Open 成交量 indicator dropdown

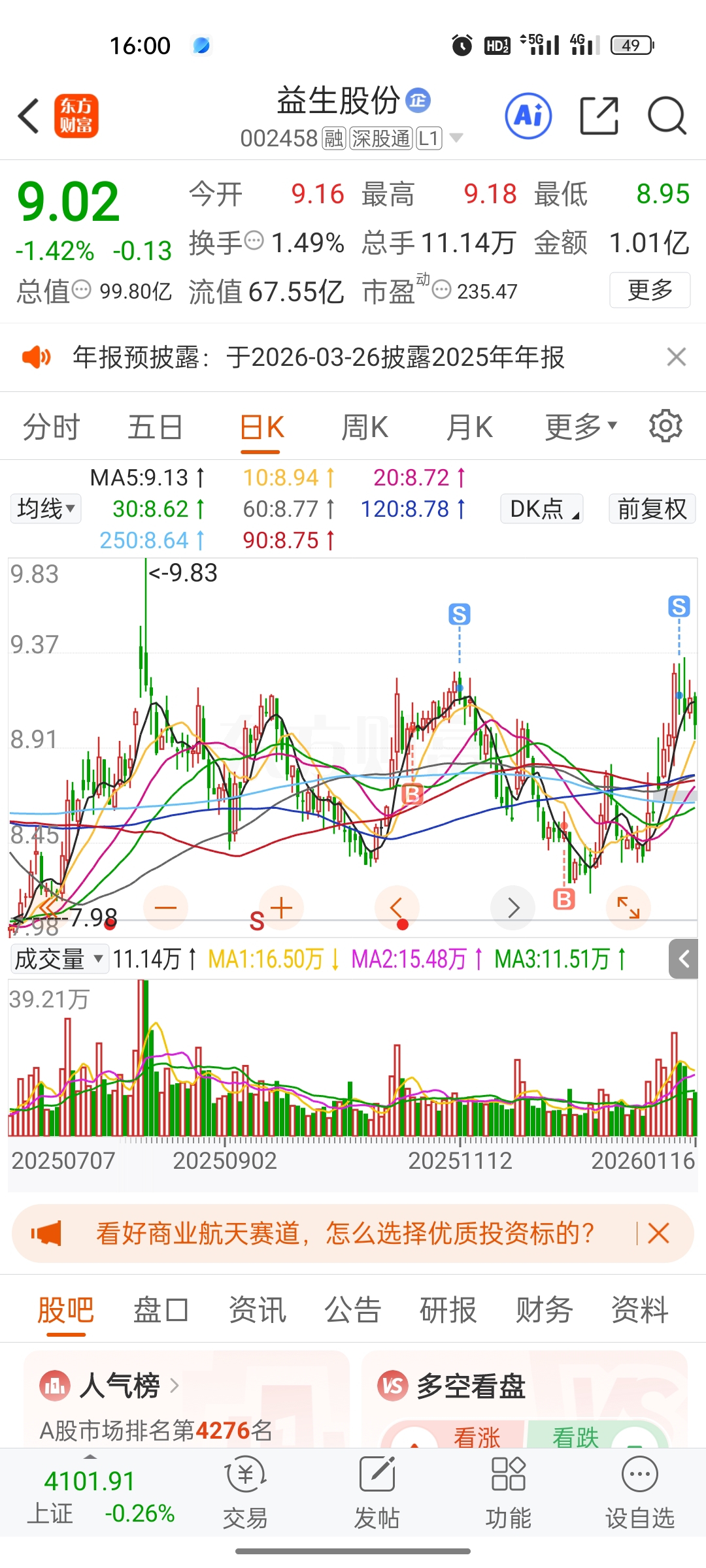(59, 958)
